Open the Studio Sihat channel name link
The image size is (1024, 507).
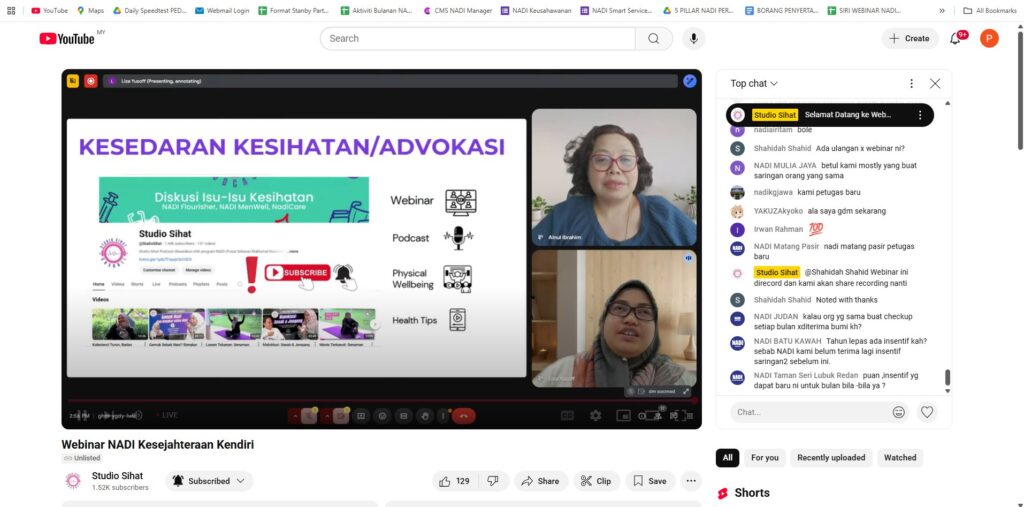pyautogui.click(x=117, y=475)
